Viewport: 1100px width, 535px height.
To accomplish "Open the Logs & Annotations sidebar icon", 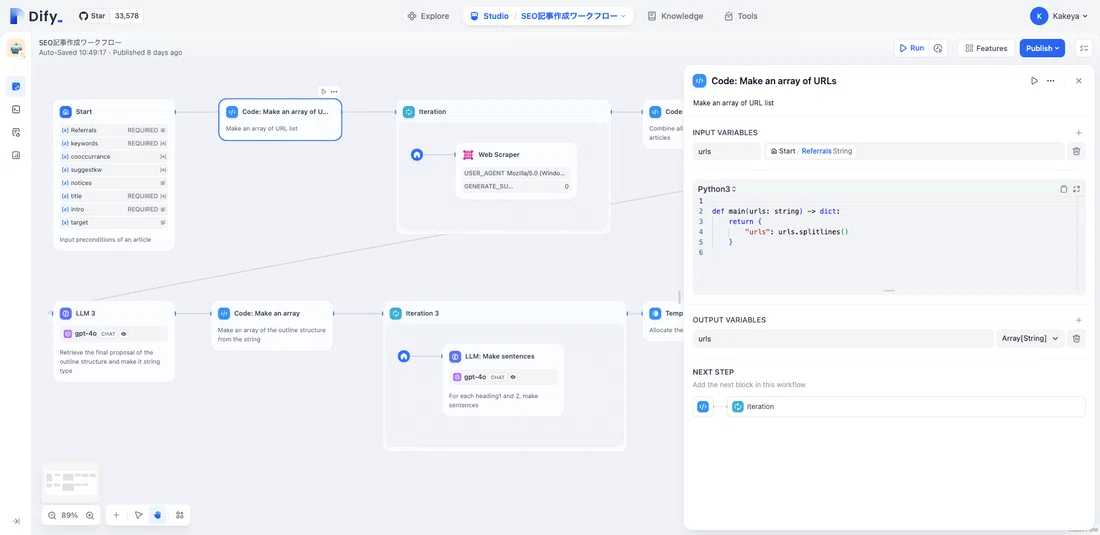I will [16, 132].
